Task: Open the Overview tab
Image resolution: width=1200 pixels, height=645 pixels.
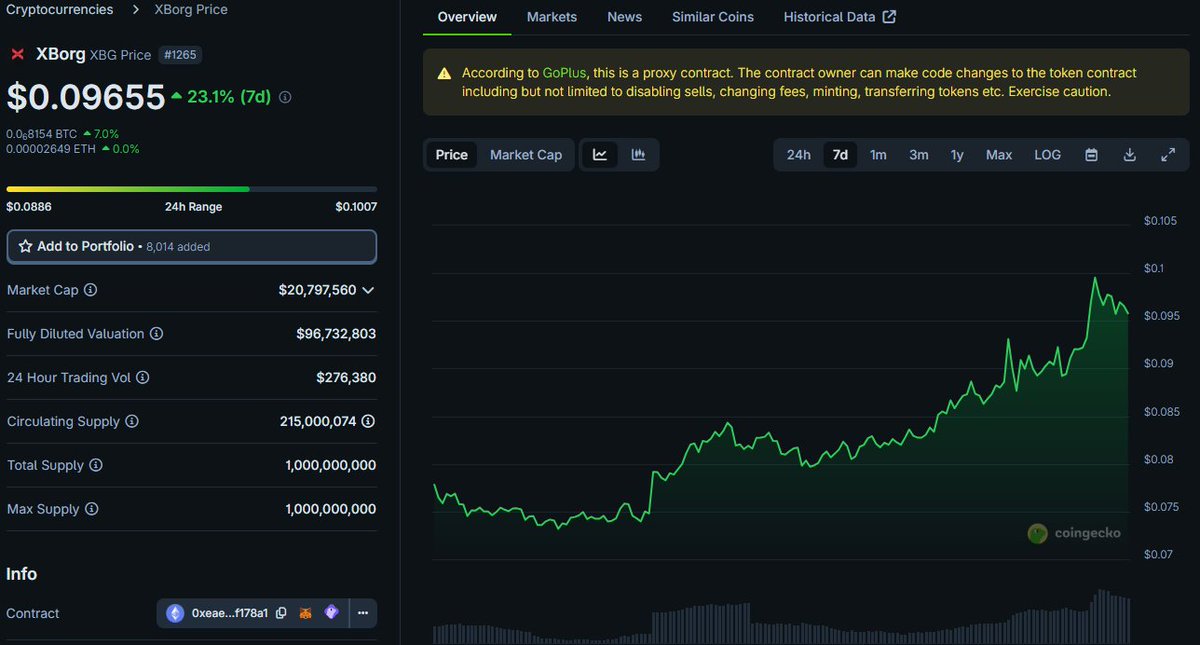Action: tap(467, 17)
